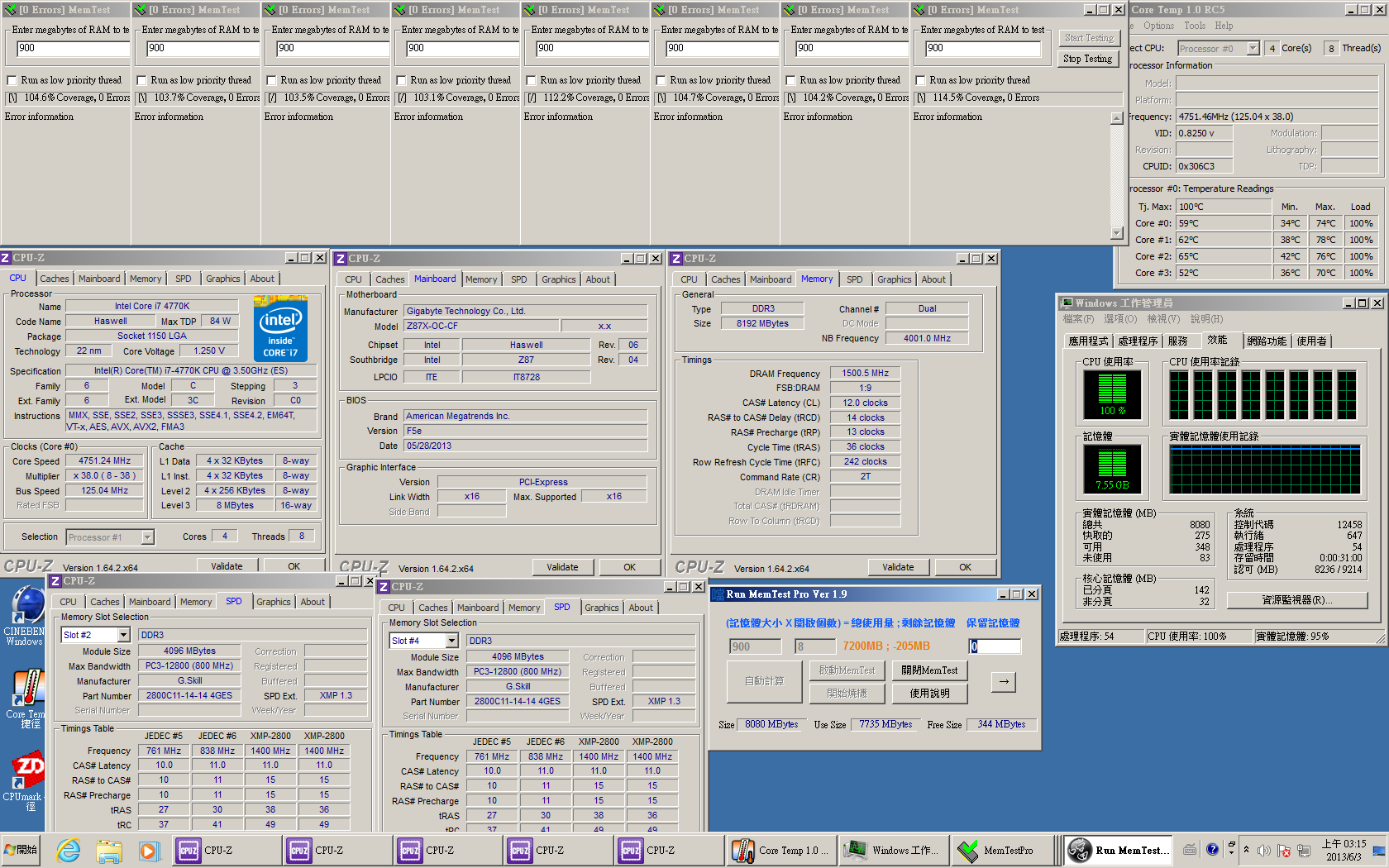The width and height of the screenshot is (1389, 868).
Task: Open Caches tab in CPU-Z Core i7 4770K window
Action: 55,279
